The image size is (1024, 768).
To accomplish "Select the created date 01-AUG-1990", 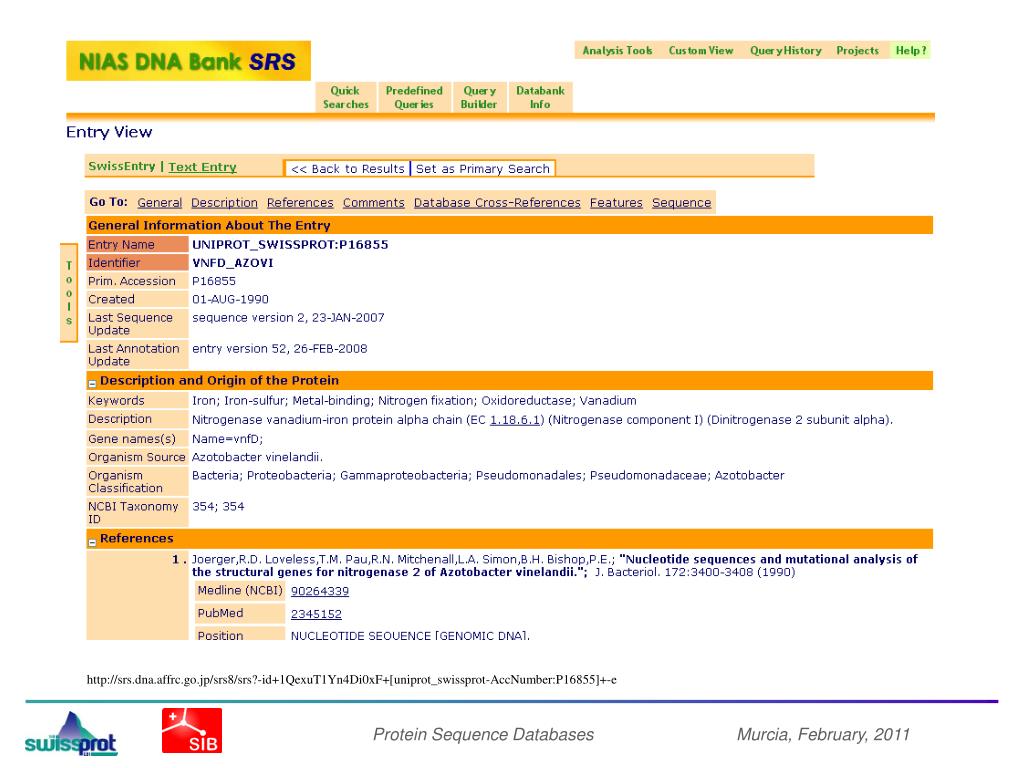I will 230,299.
